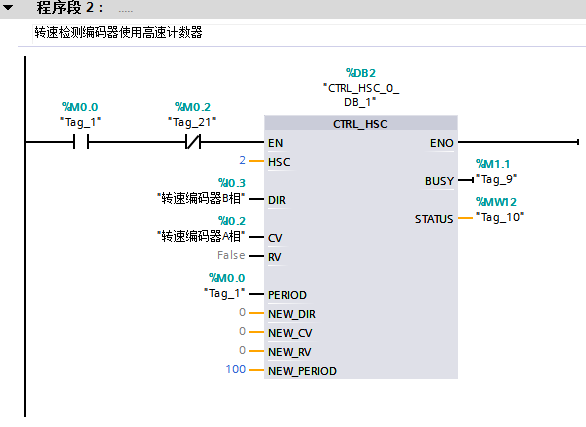Select the normally open contact Tag_1

(81, 142)
